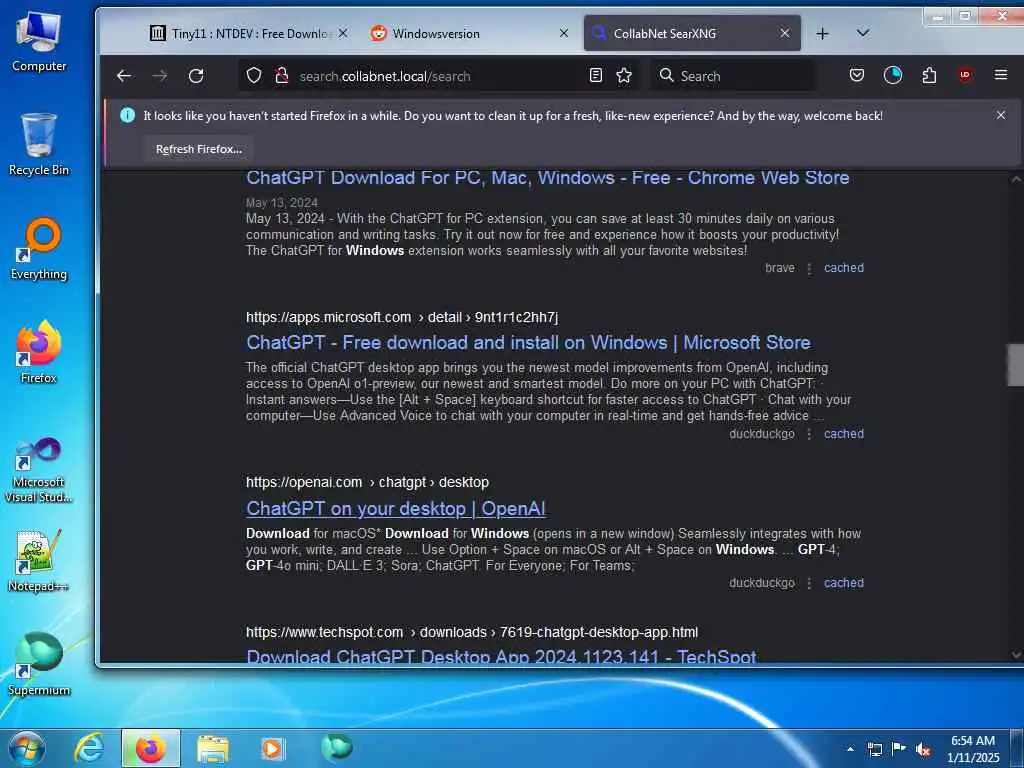This screenshot has height=768, width=1024.
Task: Expand the list all tabs chevron
Action: point(863,33)
